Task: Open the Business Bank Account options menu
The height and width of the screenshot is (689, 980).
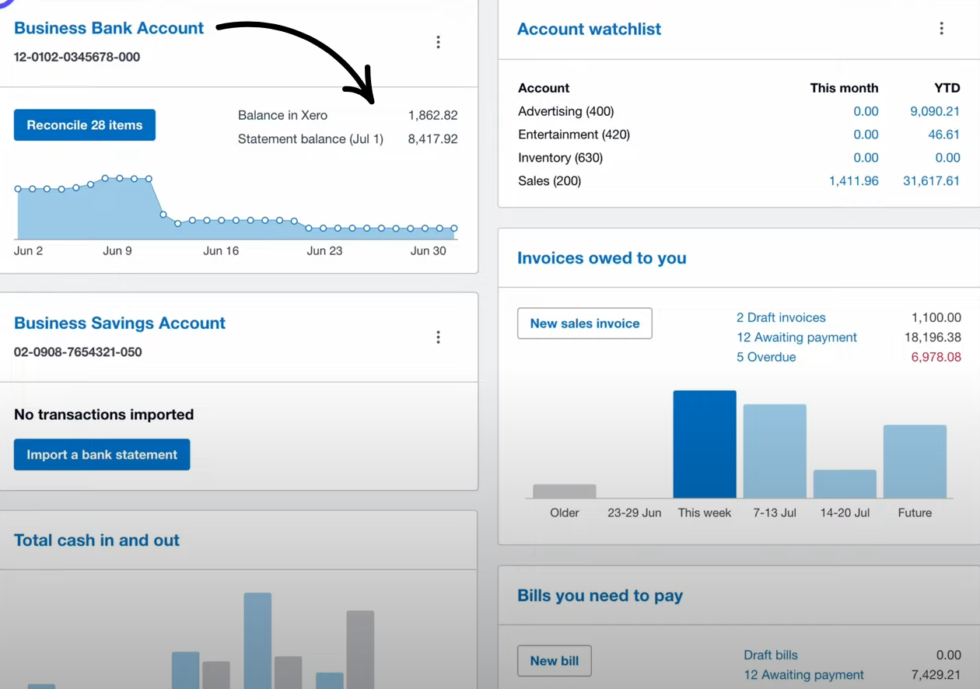Action: (438, 42)
